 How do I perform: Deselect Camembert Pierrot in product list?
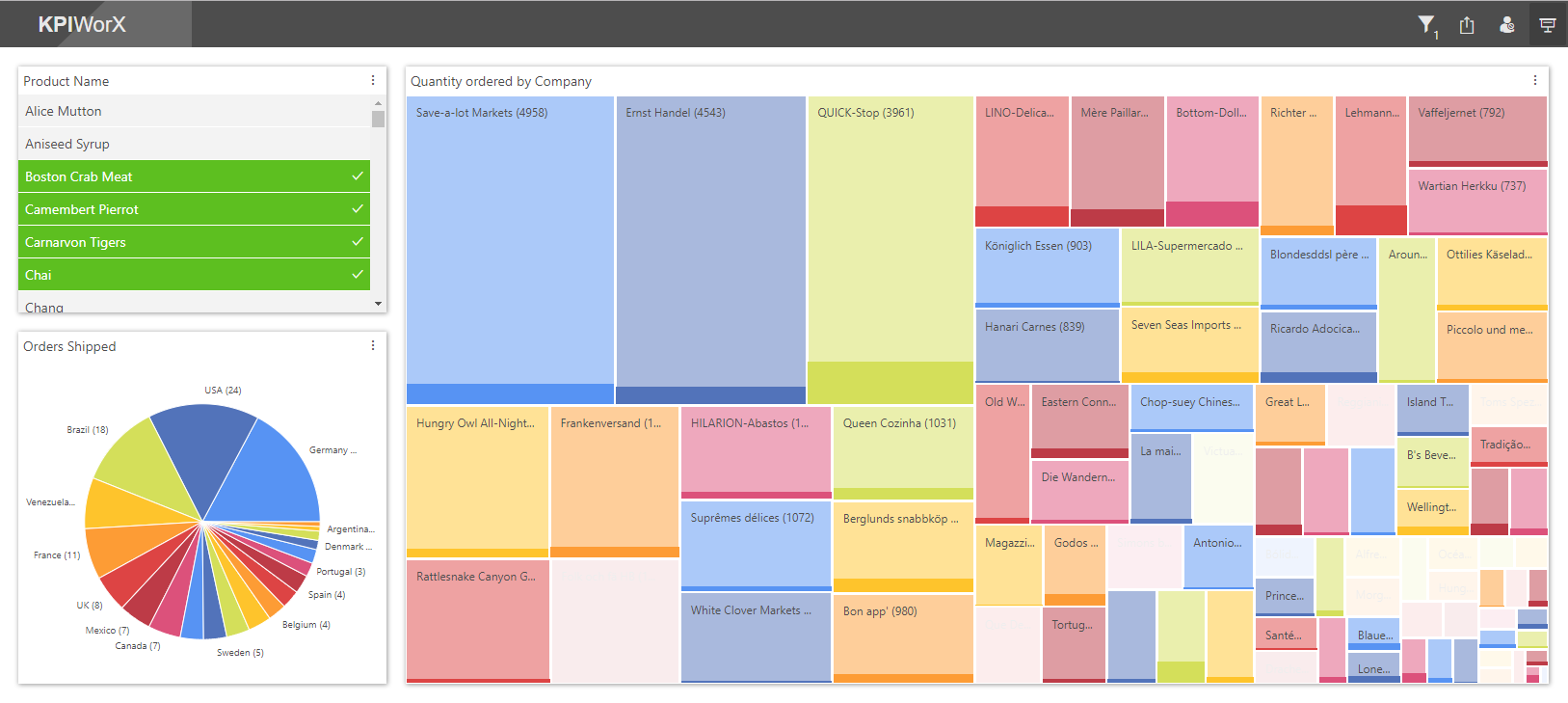pos(194,209)
